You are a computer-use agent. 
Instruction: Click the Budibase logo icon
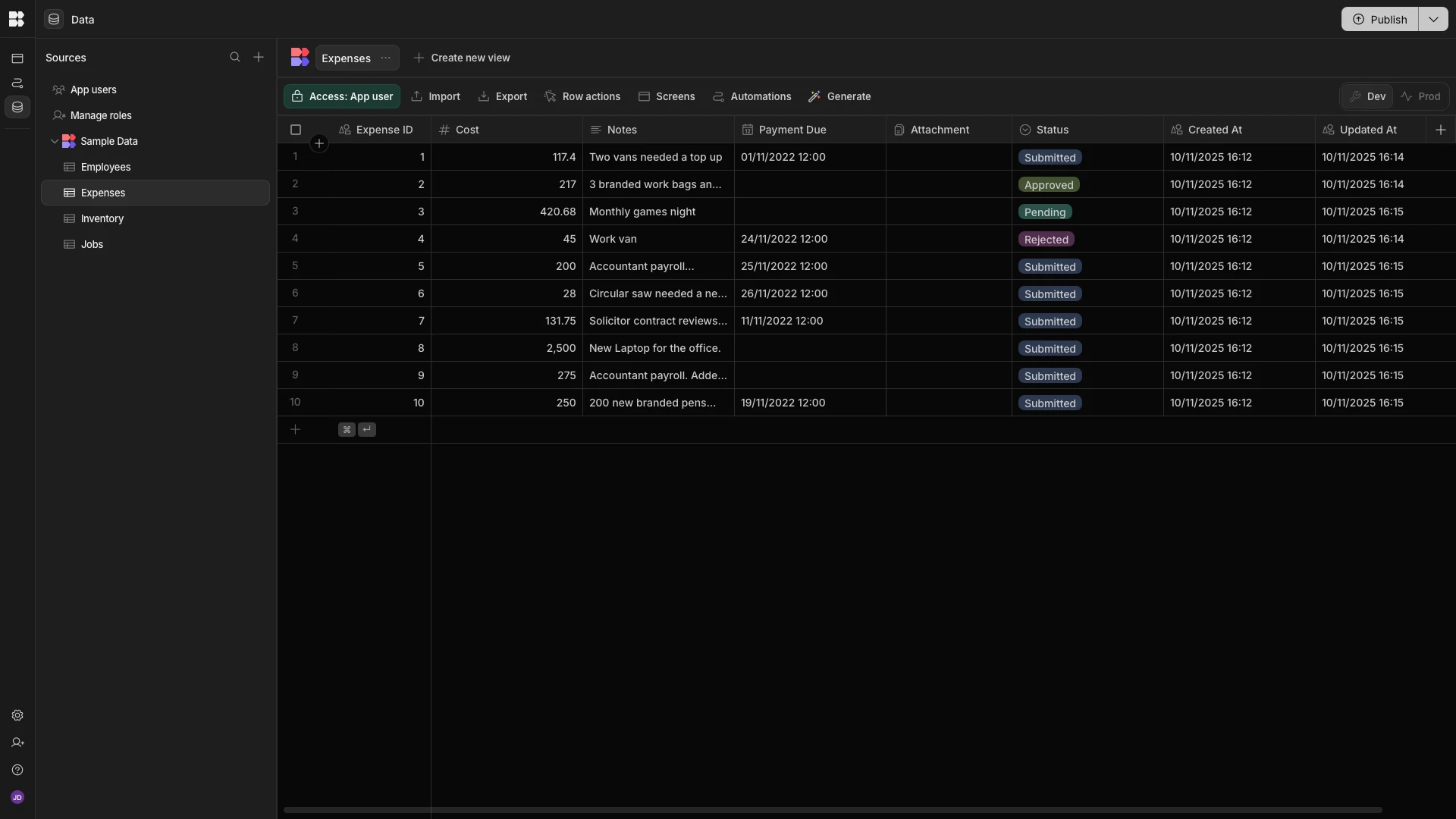(x=17, y=19)
